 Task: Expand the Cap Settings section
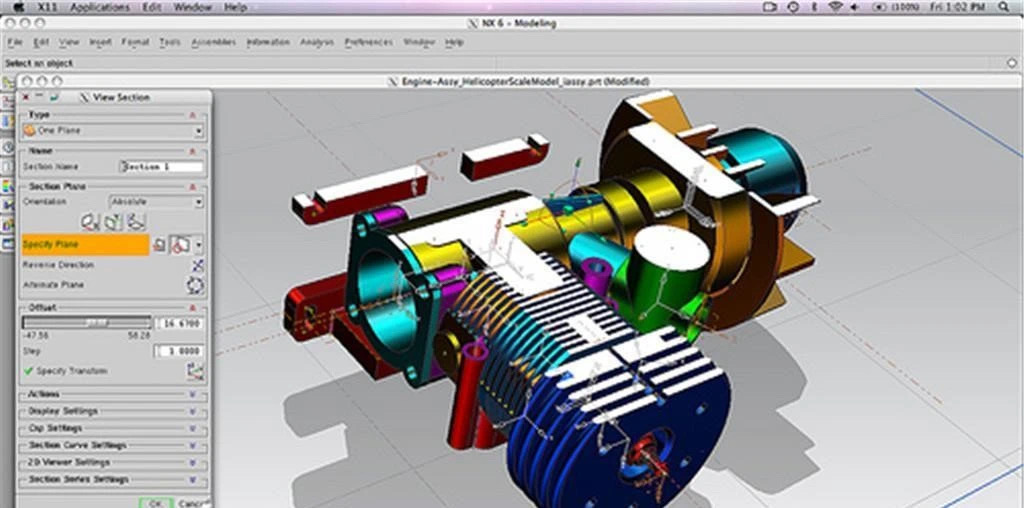(x=193, y=428)
